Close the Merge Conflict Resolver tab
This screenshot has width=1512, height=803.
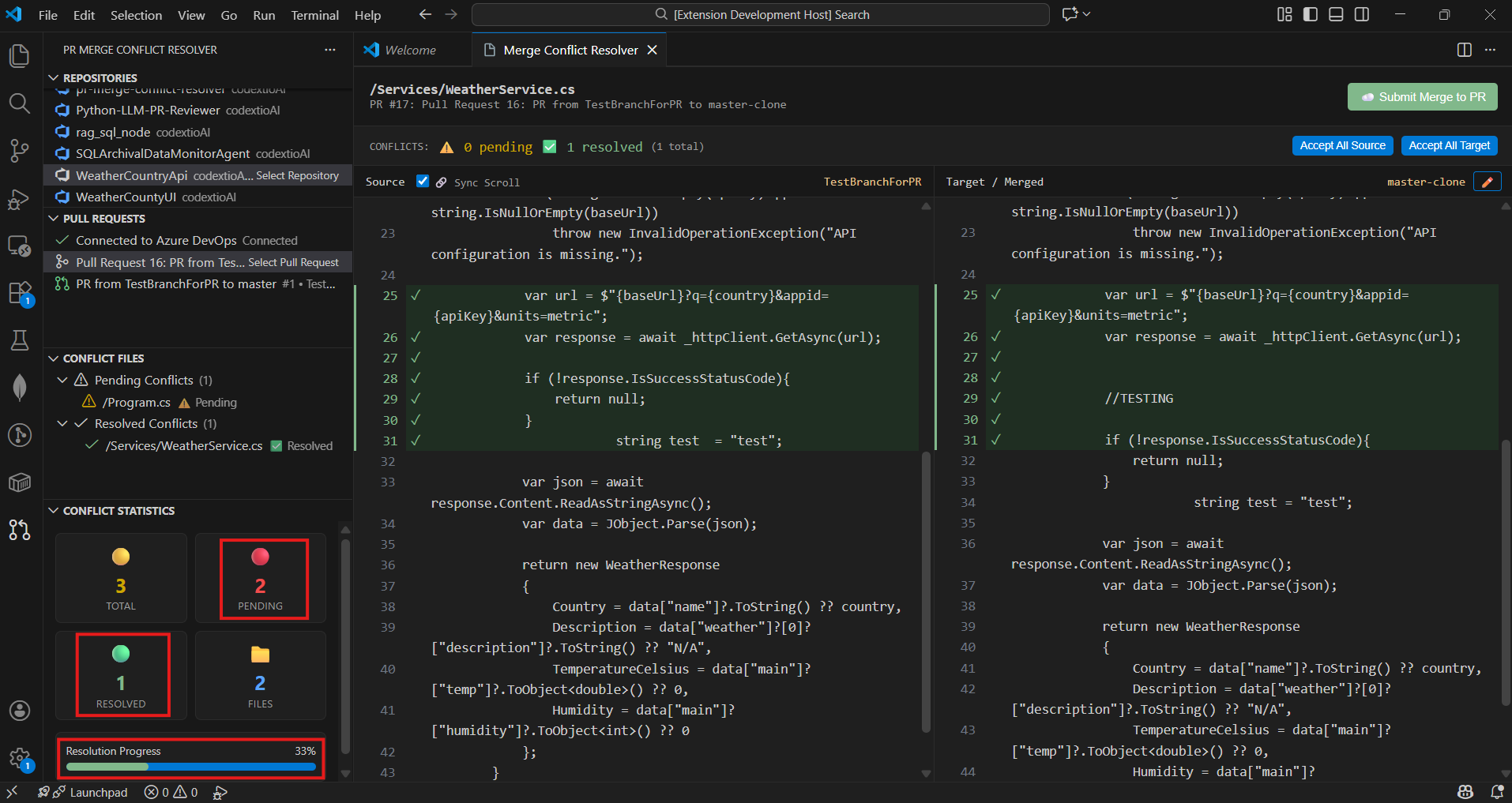click(x=653, y=50)
